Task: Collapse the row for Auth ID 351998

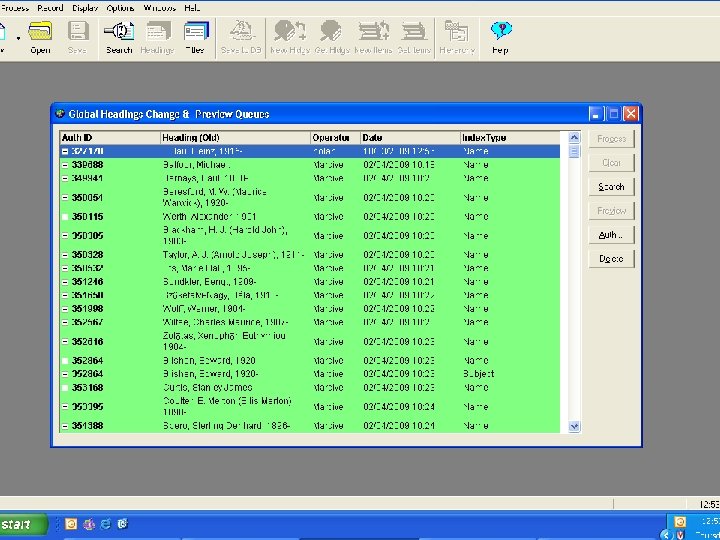Action: pyautogui.click(x=65, y=309)
